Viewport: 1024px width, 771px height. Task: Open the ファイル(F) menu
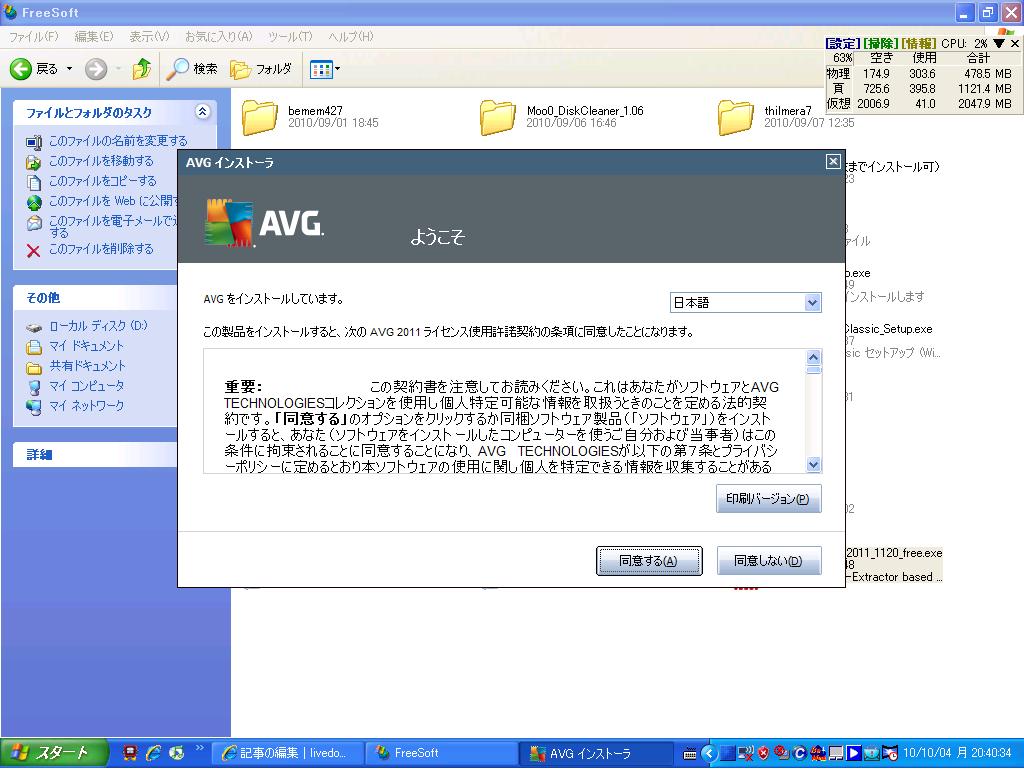(34, 37)
